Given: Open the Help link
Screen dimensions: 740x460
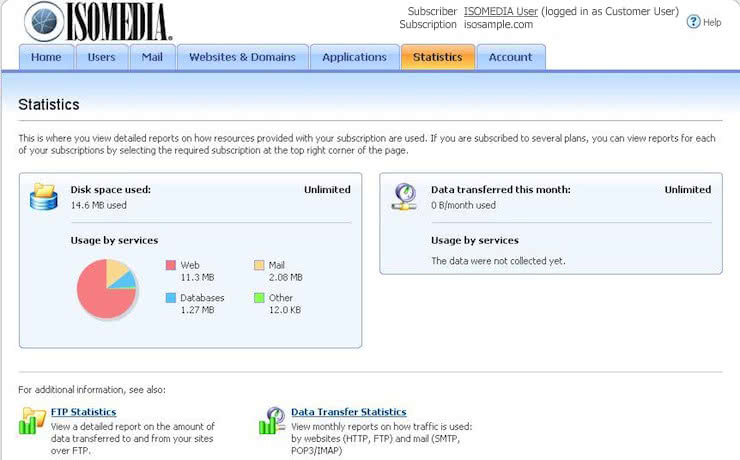Looking at the screenshot, I should click(712, 22).
